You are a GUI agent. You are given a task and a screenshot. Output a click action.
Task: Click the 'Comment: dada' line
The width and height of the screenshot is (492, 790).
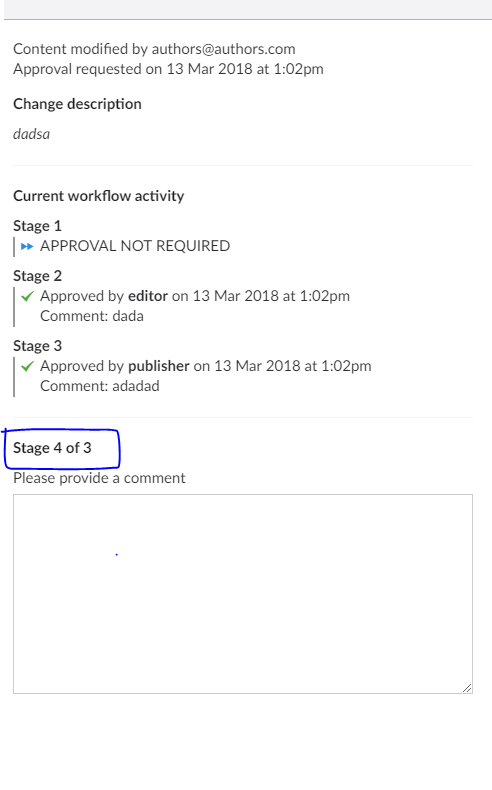point(92,316)
